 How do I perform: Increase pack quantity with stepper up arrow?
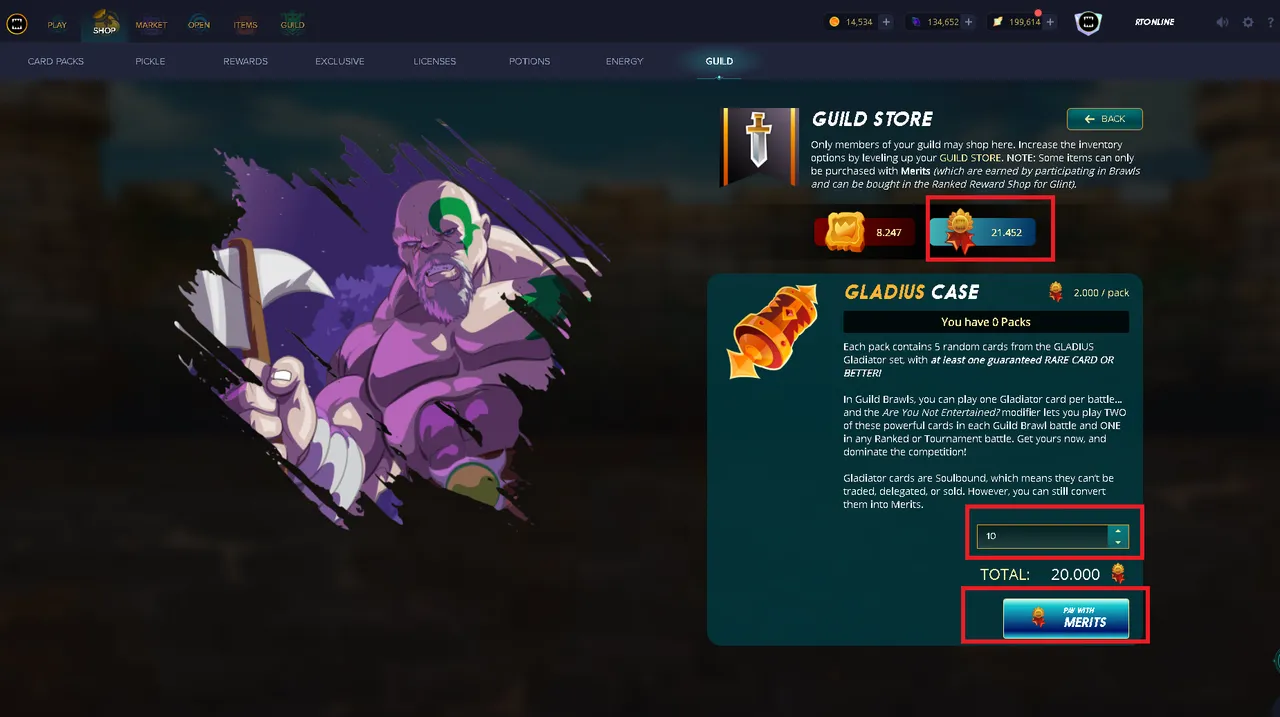1118,531
